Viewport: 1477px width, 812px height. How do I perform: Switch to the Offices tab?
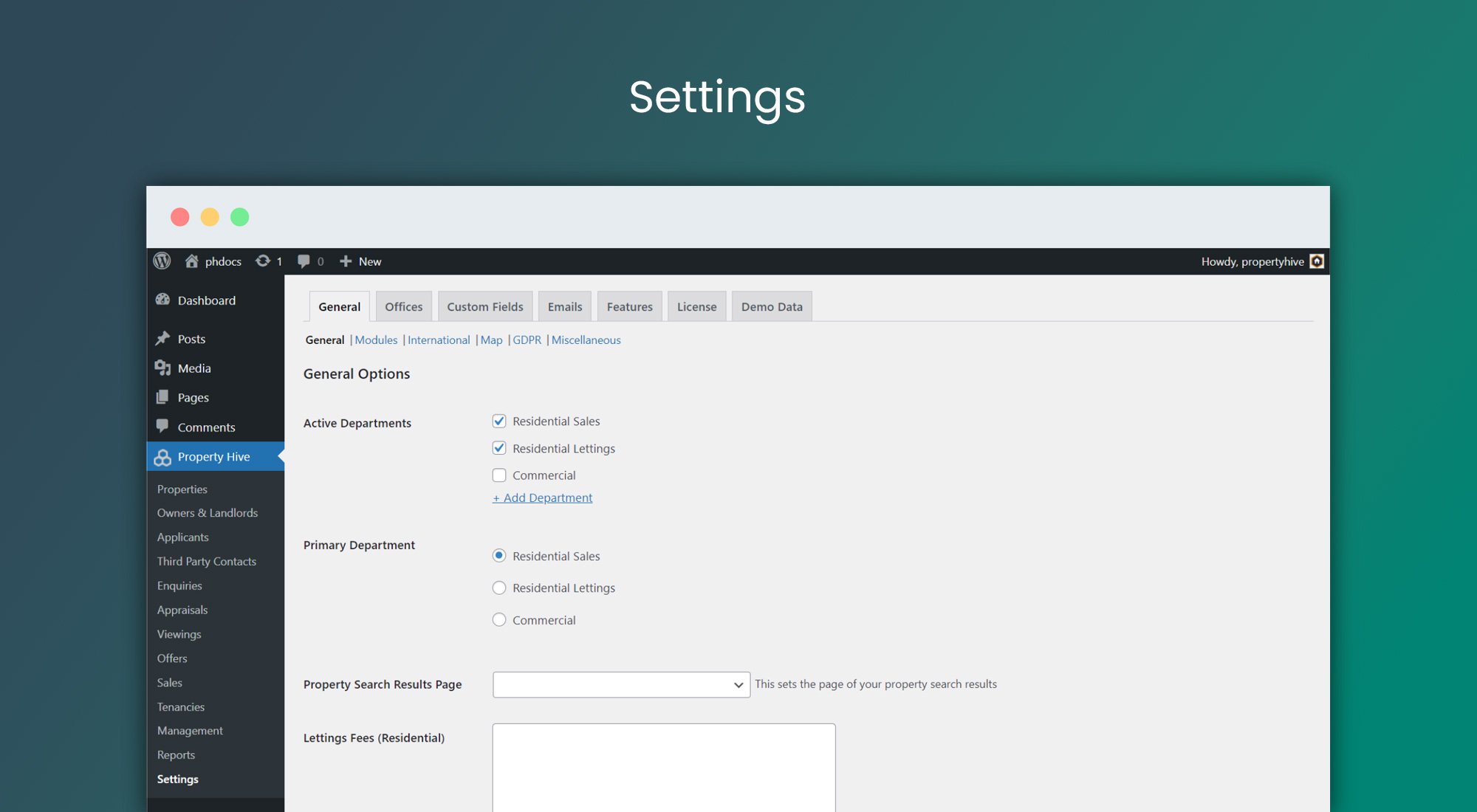402,306
